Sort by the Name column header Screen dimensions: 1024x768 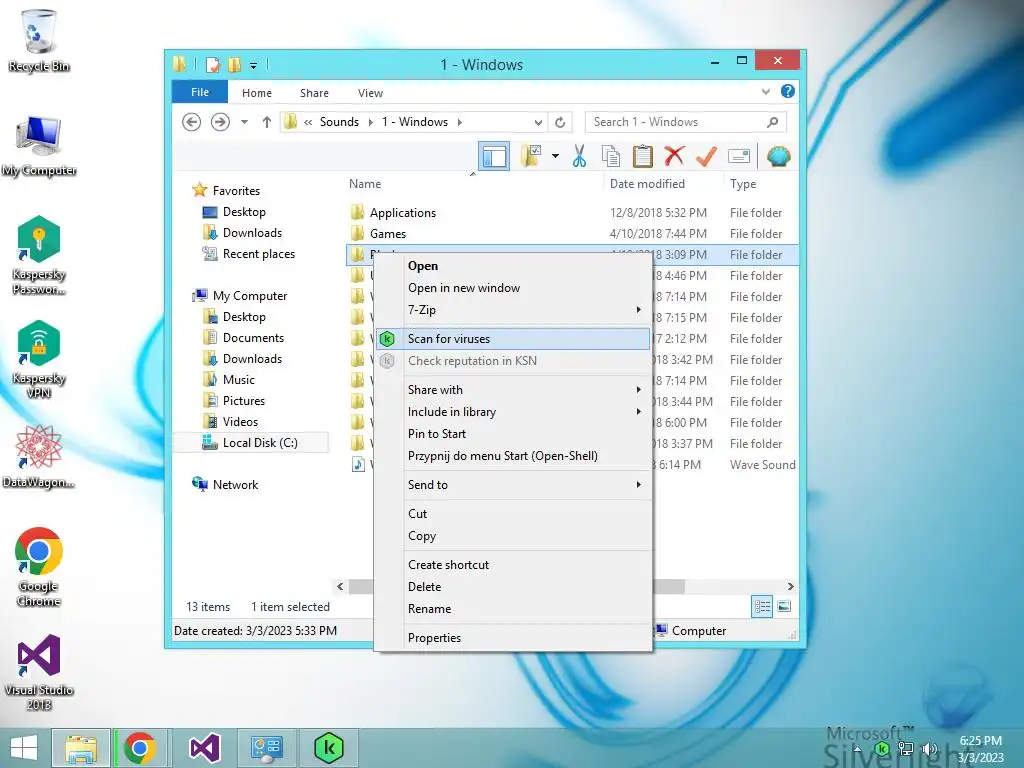point(473,184)
